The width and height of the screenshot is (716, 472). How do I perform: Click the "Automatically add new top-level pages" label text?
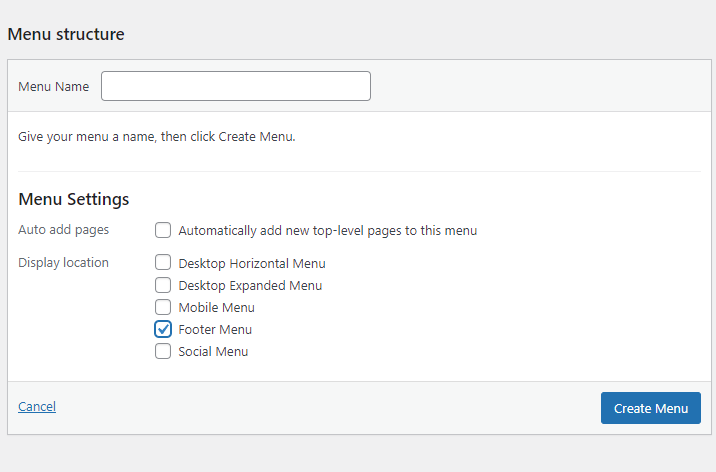(x=327, y=231)
